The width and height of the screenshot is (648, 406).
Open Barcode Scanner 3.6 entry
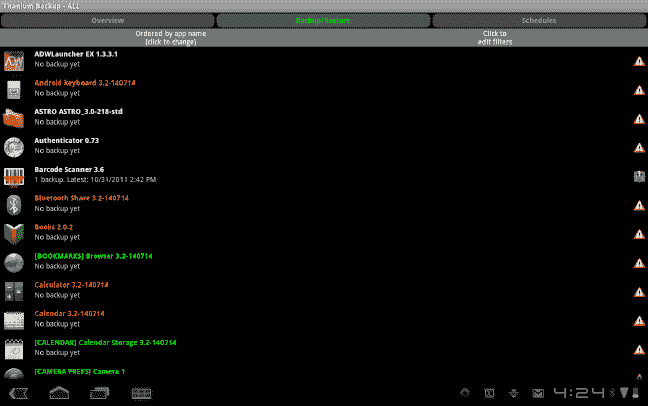[324, 176]
